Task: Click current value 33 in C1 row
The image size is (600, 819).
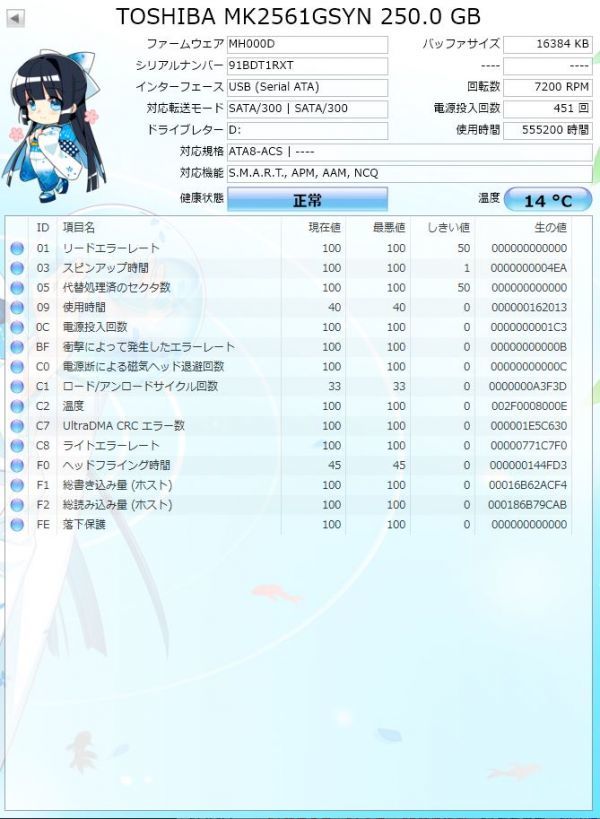Action: coord(335,387)
